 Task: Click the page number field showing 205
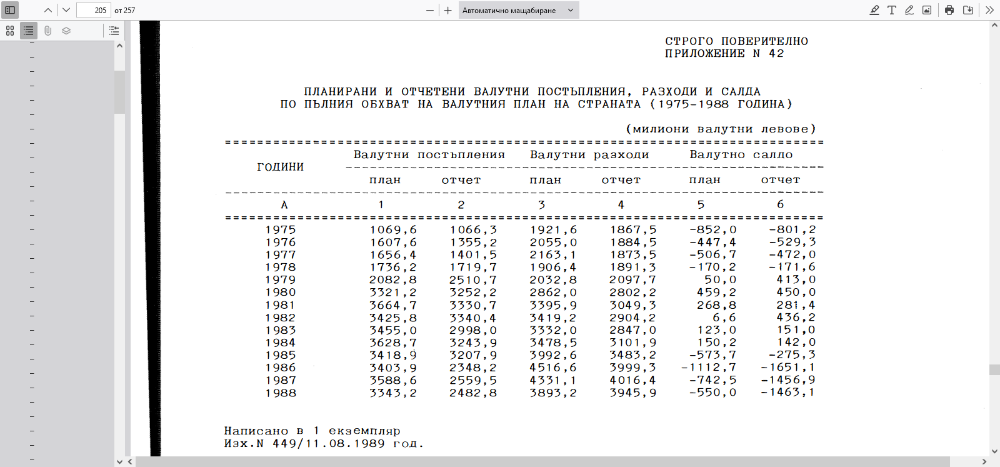point(93,10)
